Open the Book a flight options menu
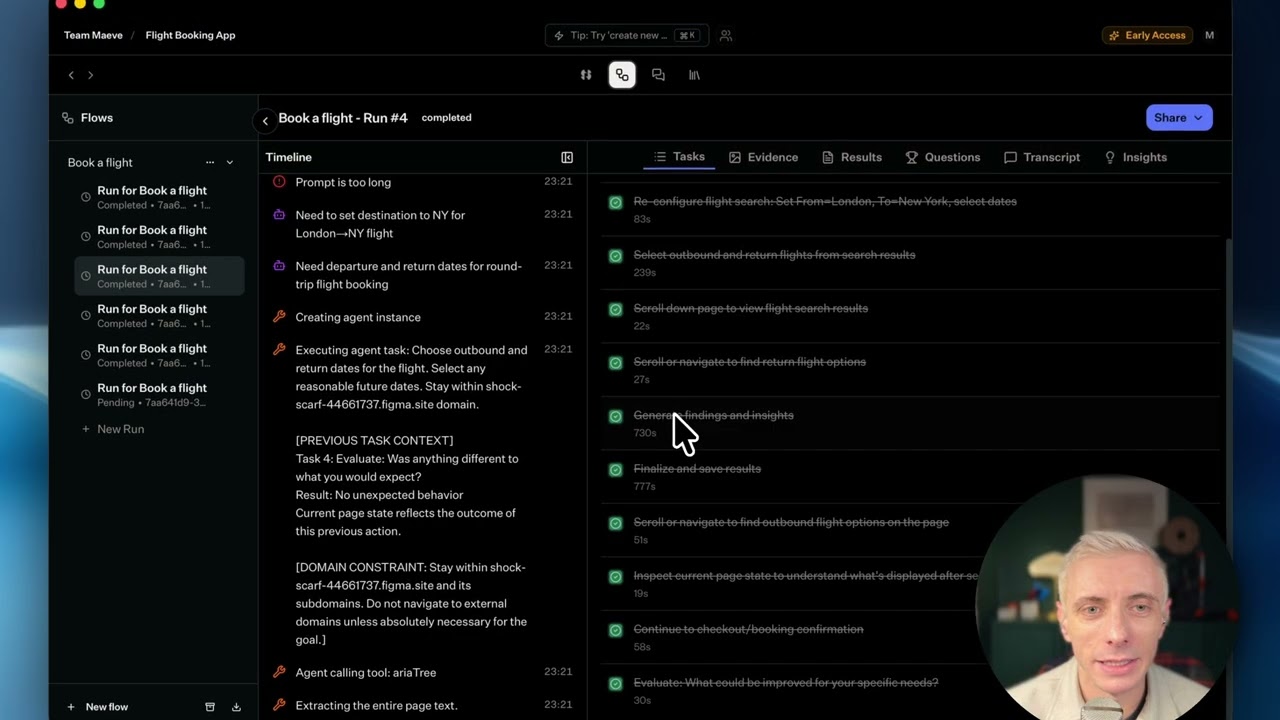This screenshot has width=1280, height=720. pyautogui.click(x=210, y=162)
